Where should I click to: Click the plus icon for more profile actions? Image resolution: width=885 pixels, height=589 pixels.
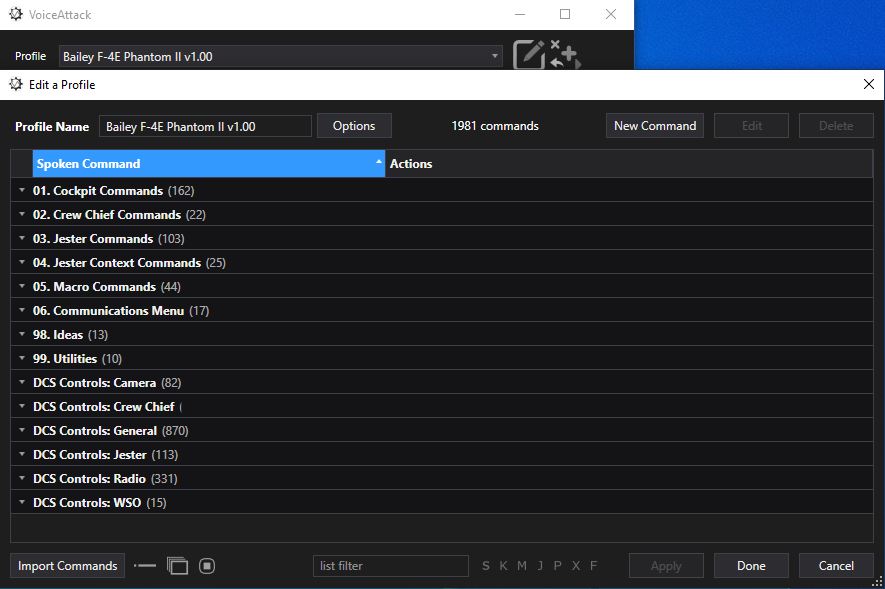(565, 54)
